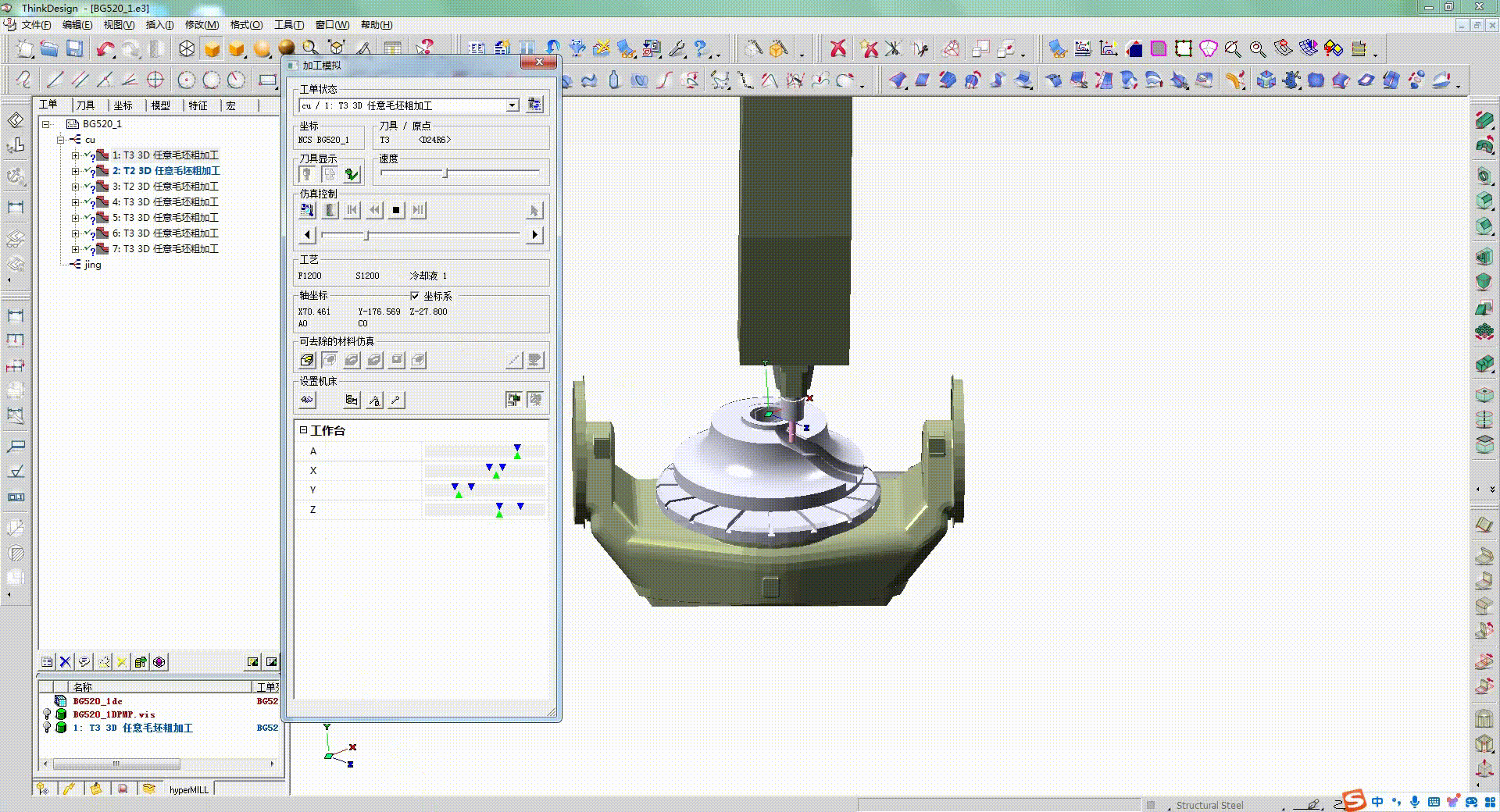This screenshot has height=812, width=1500.
Task: Toggle visibility bulb for 1: T3 3D 任意毛坯粗加工 row
Action: [47, 728]
